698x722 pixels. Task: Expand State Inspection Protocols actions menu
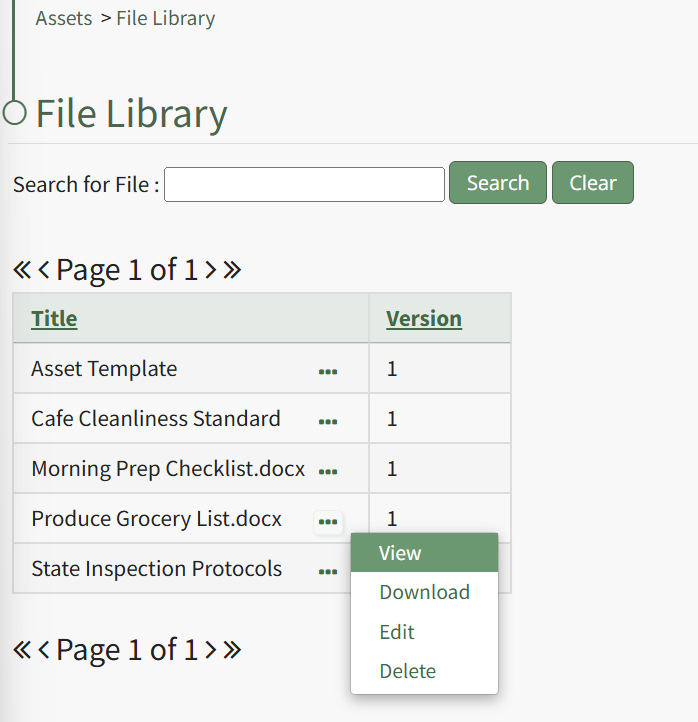(327, 571)
